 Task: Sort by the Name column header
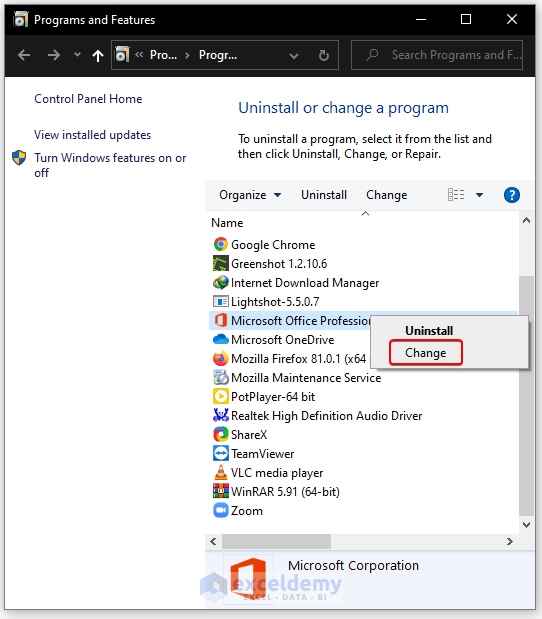click(x=227, y=223)
